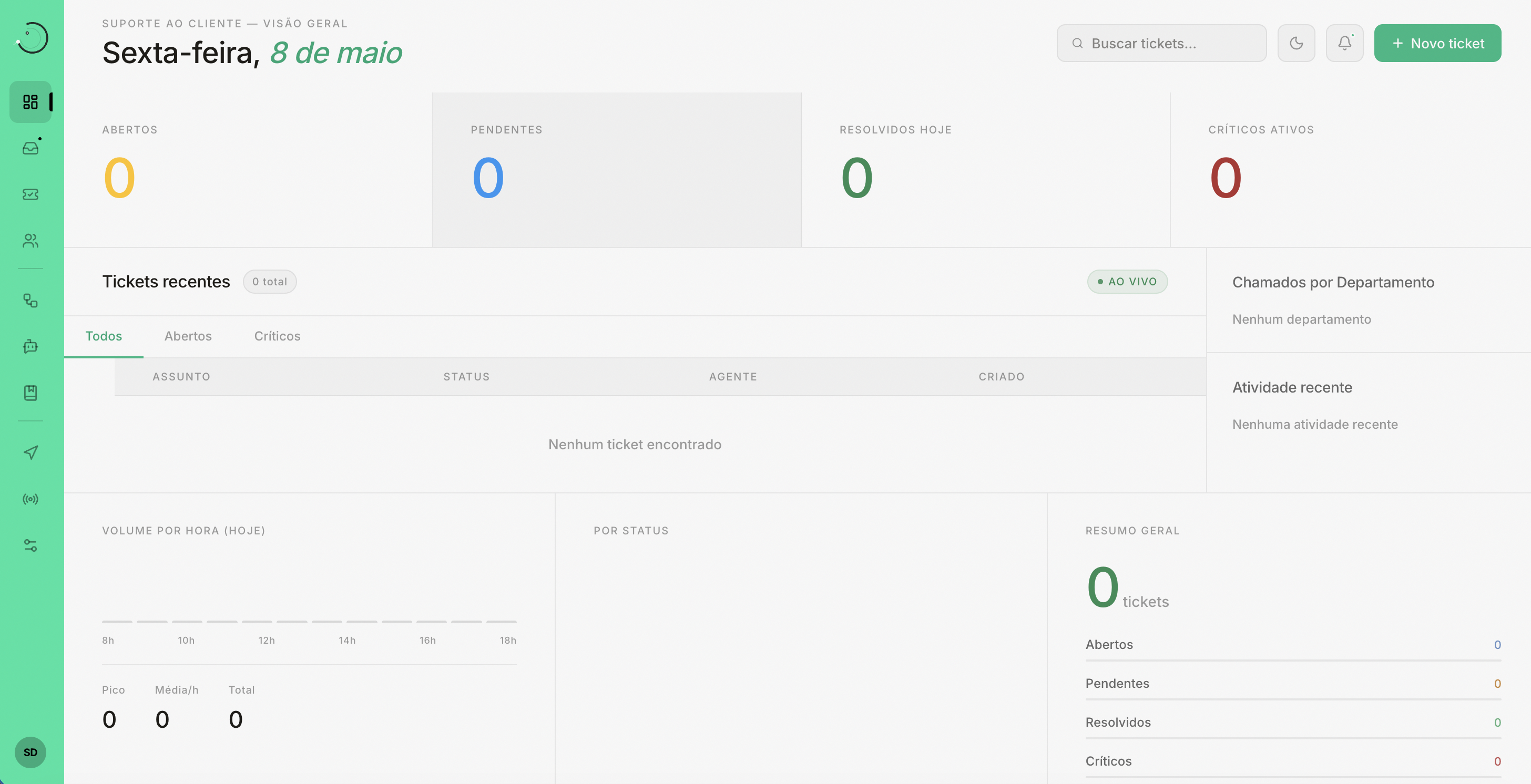Click the 0 total badge

(269, 282)
